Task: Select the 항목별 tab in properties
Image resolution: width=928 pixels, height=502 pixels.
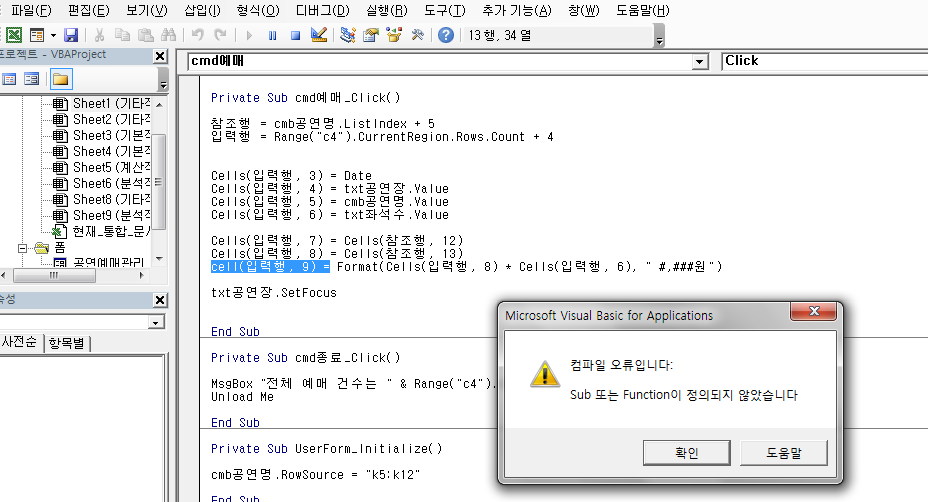Action: click(66, 343)
